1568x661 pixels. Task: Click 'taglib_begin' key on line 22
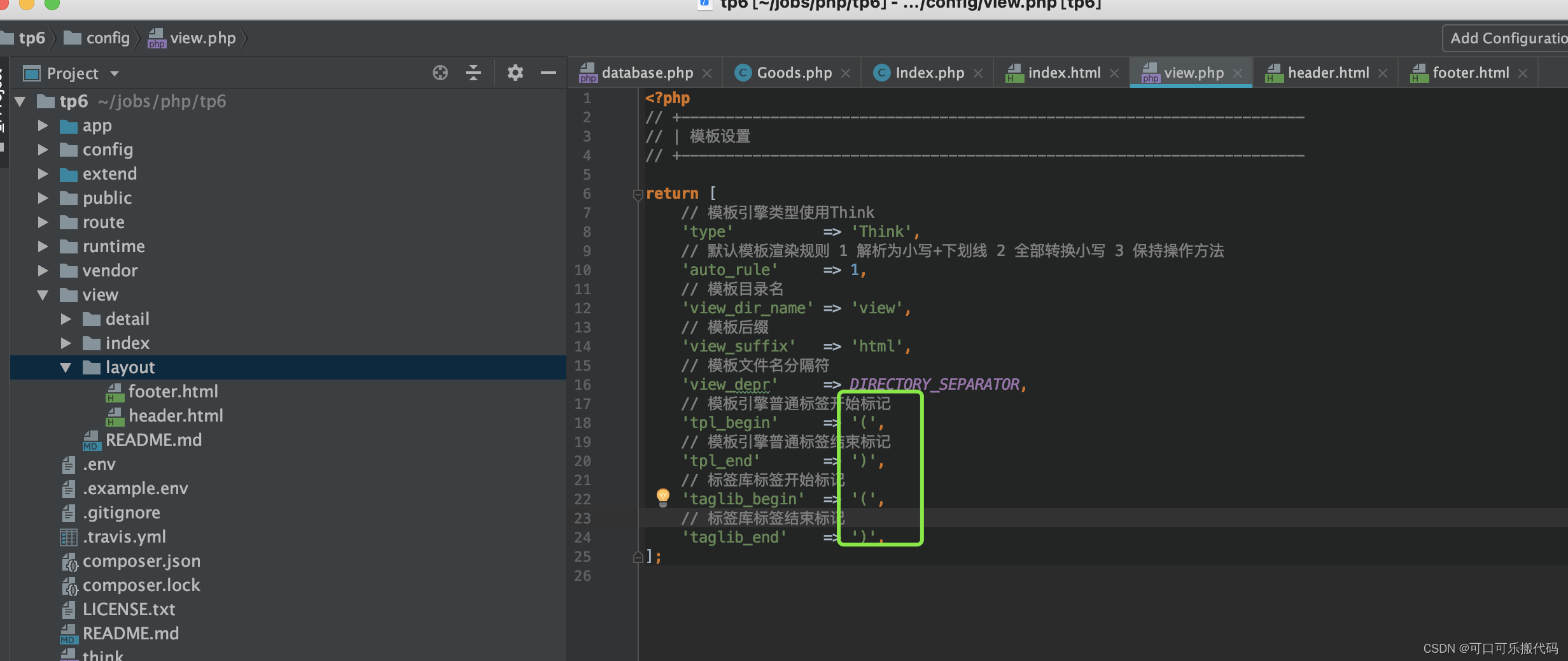743,499
